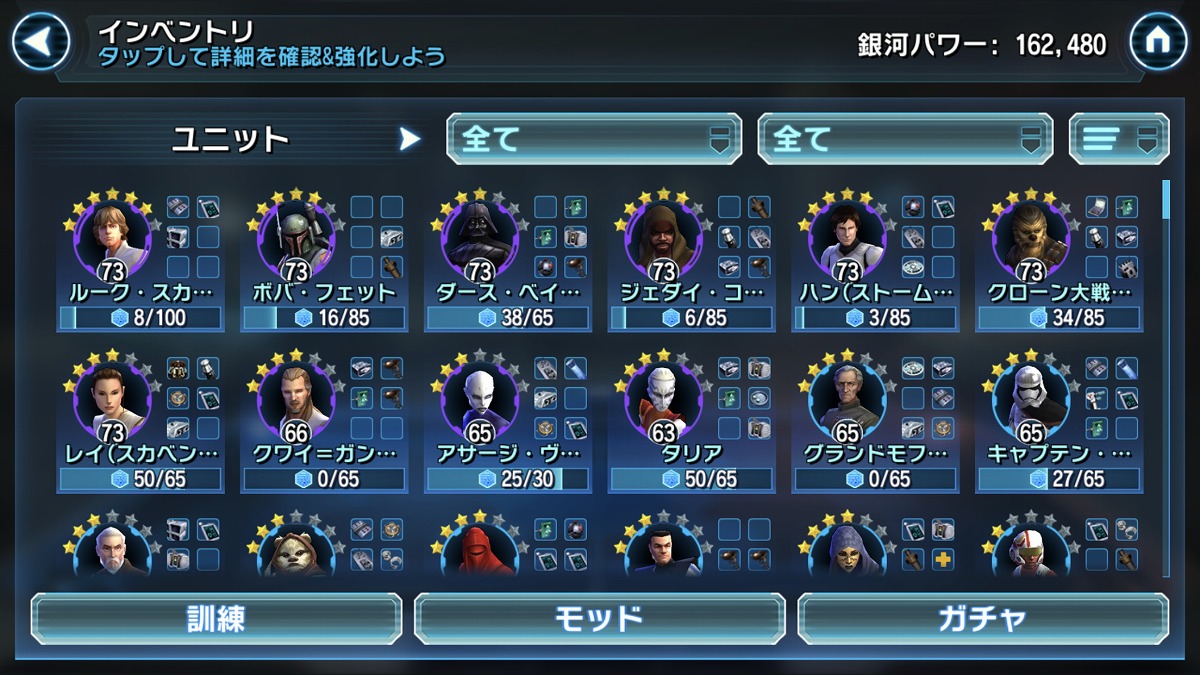Select the Boba Fett character portrait

tap(296, 237)
